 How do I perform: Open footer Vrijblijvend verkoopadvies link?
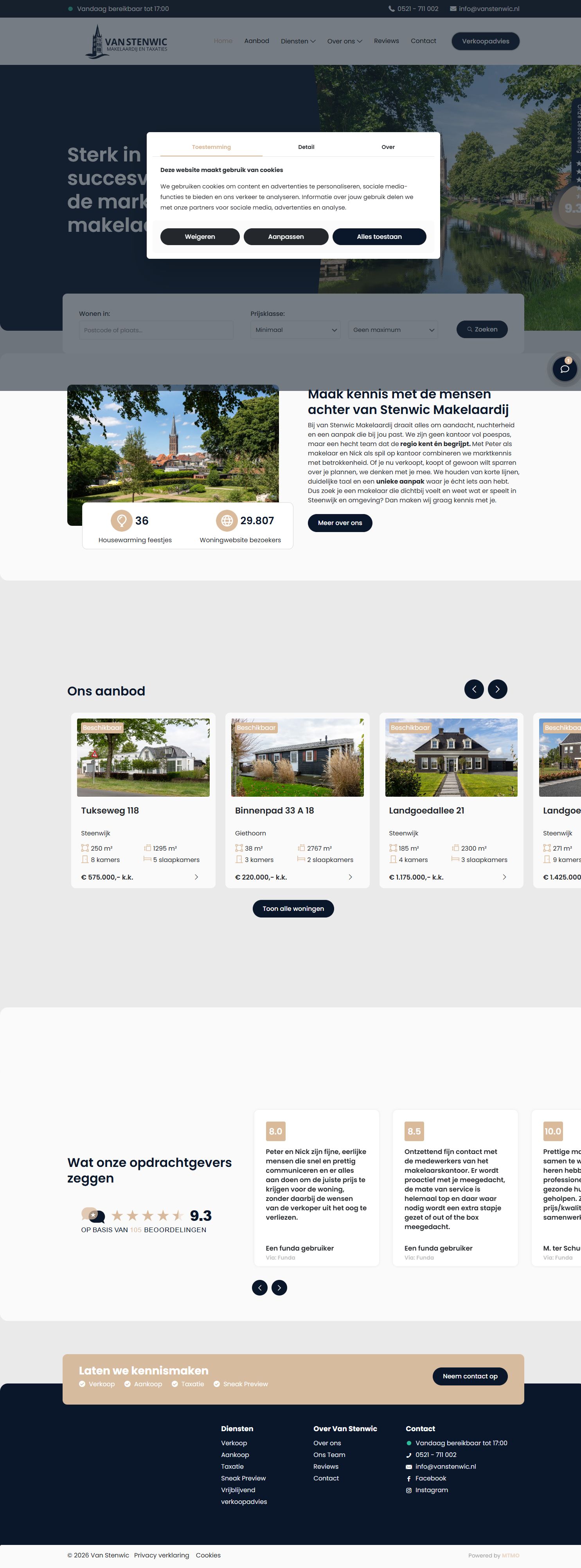click(x=244, y=1496)
